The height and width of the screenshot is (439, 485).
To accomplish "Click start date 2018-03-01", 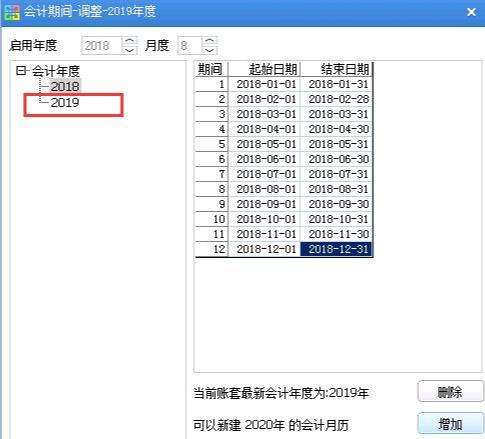I will [264, 114].
